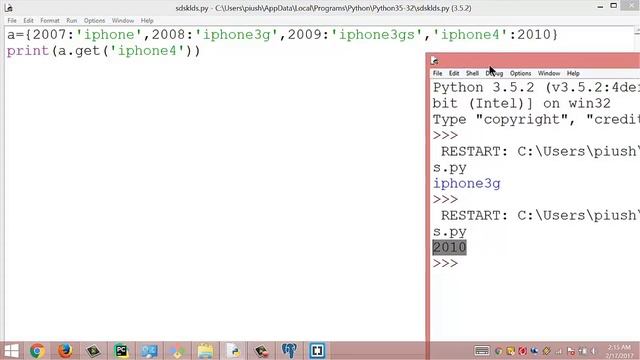Open the touch keyboard icon in system tray
Screen dimensions: 640x360
coord(482,351)
